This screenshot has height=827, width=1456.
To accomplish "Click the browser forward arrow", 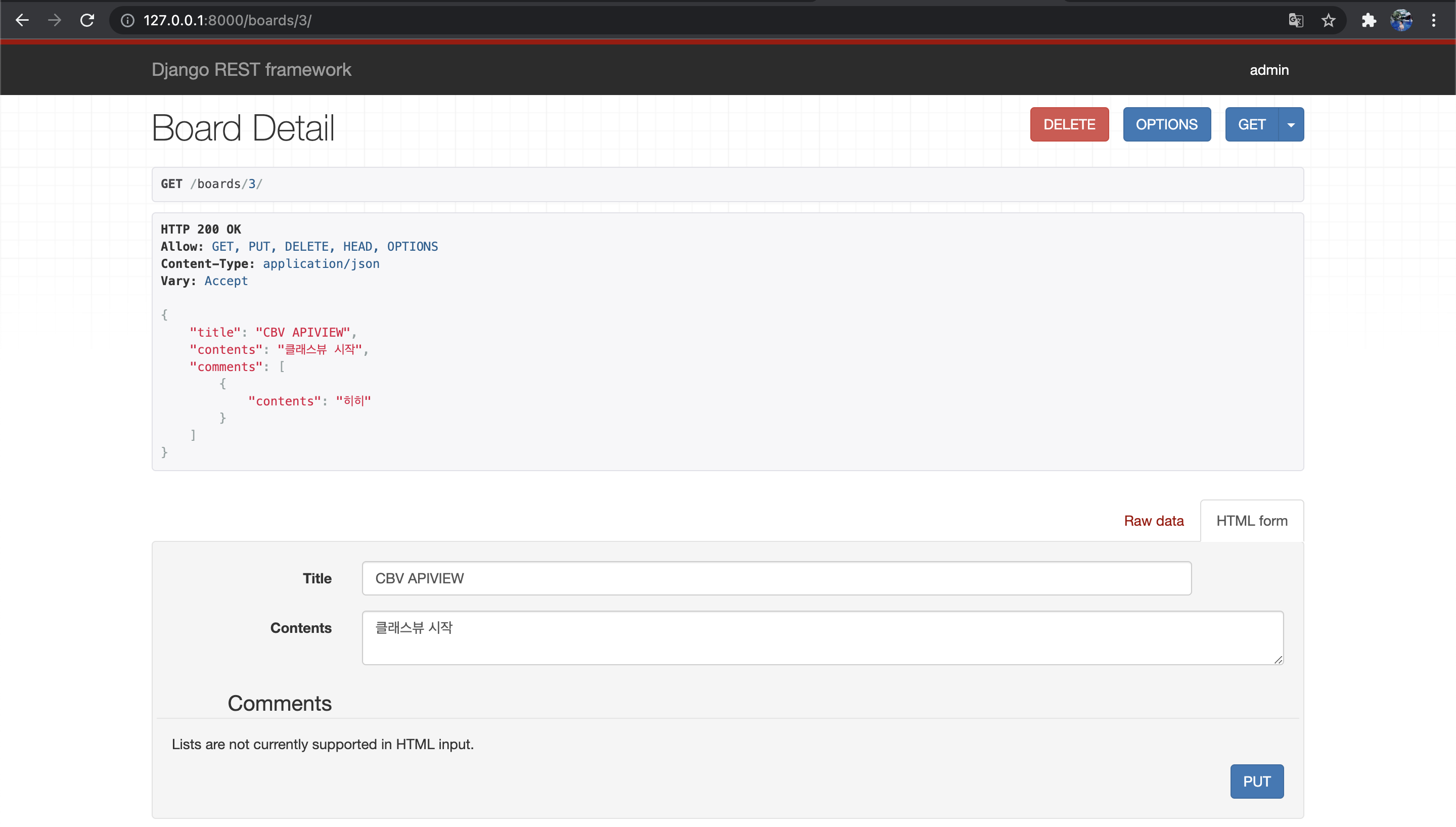I will click(55, 20).
